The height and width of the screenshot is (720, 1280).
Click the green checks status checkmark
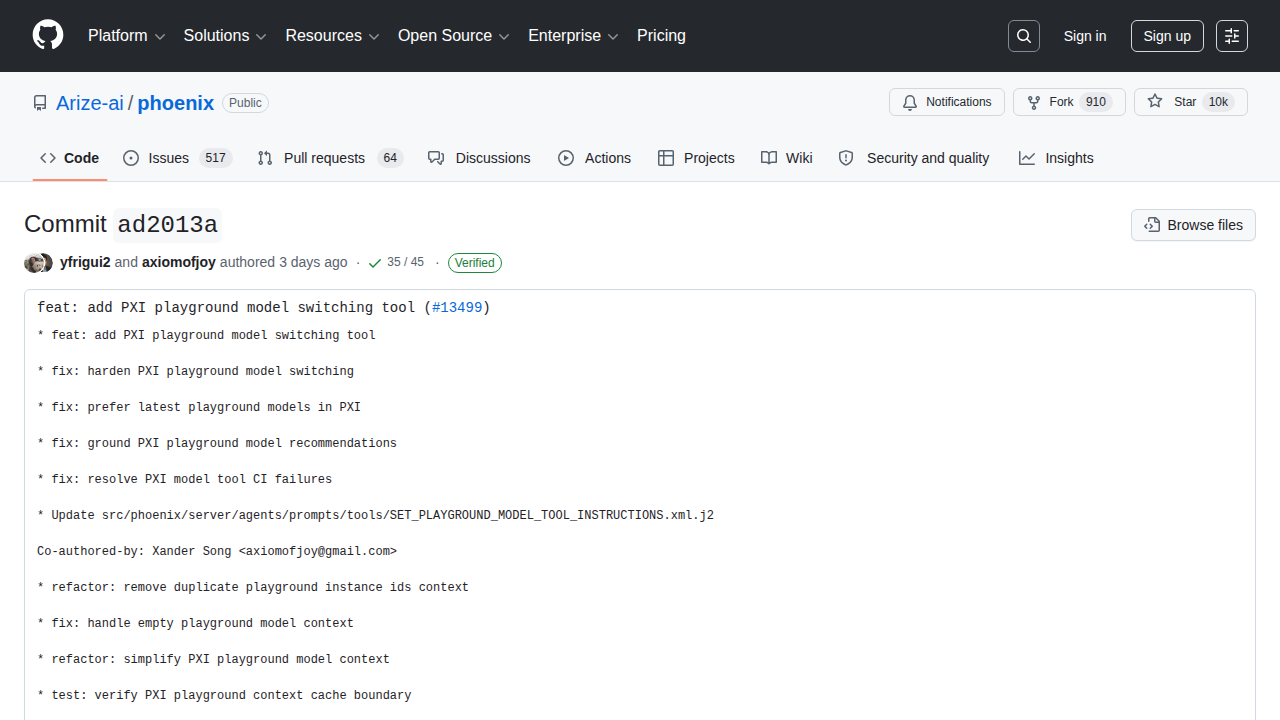pos(375,263)
